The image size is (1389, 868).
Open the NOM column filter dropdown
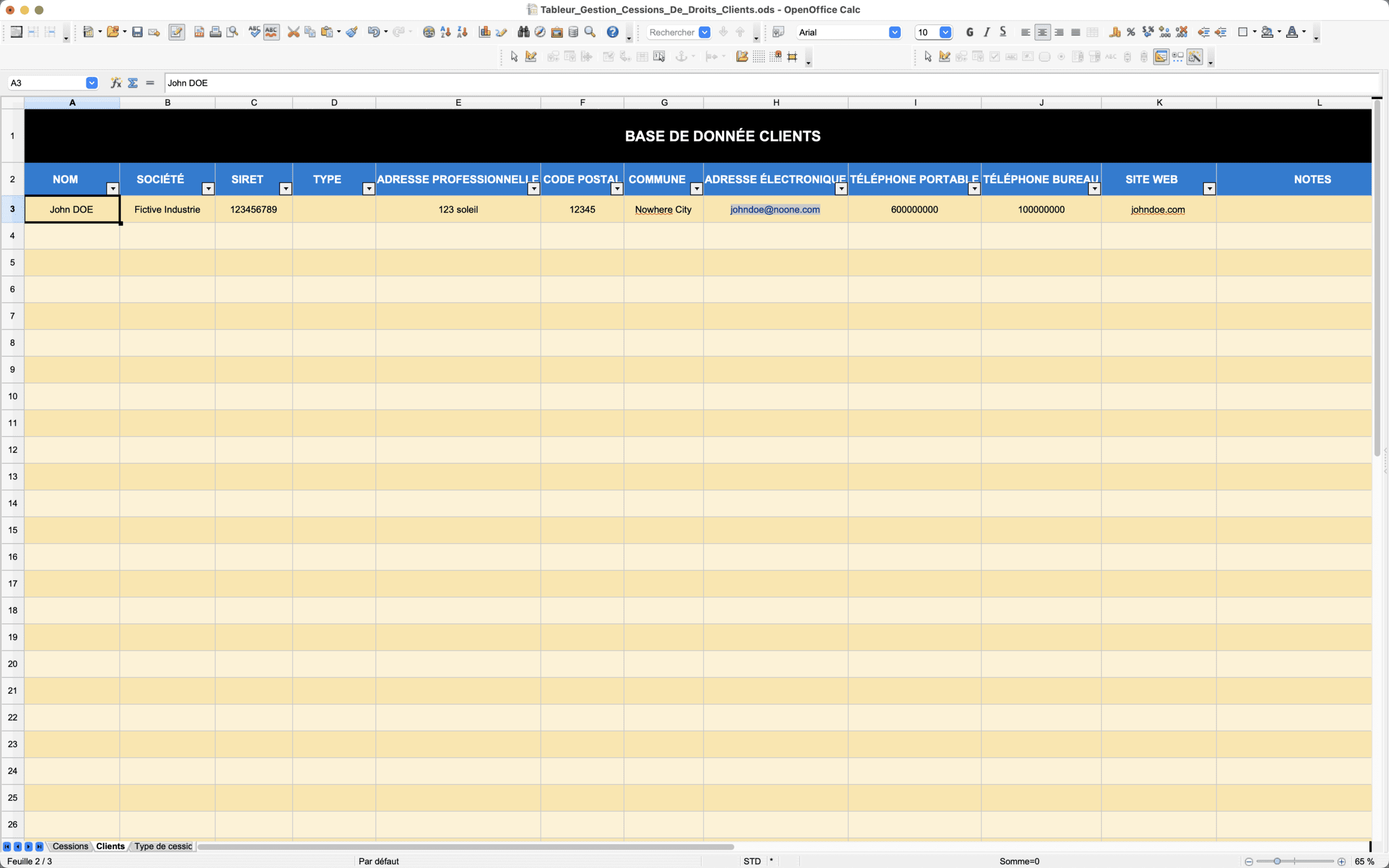(x=112, y=189)
